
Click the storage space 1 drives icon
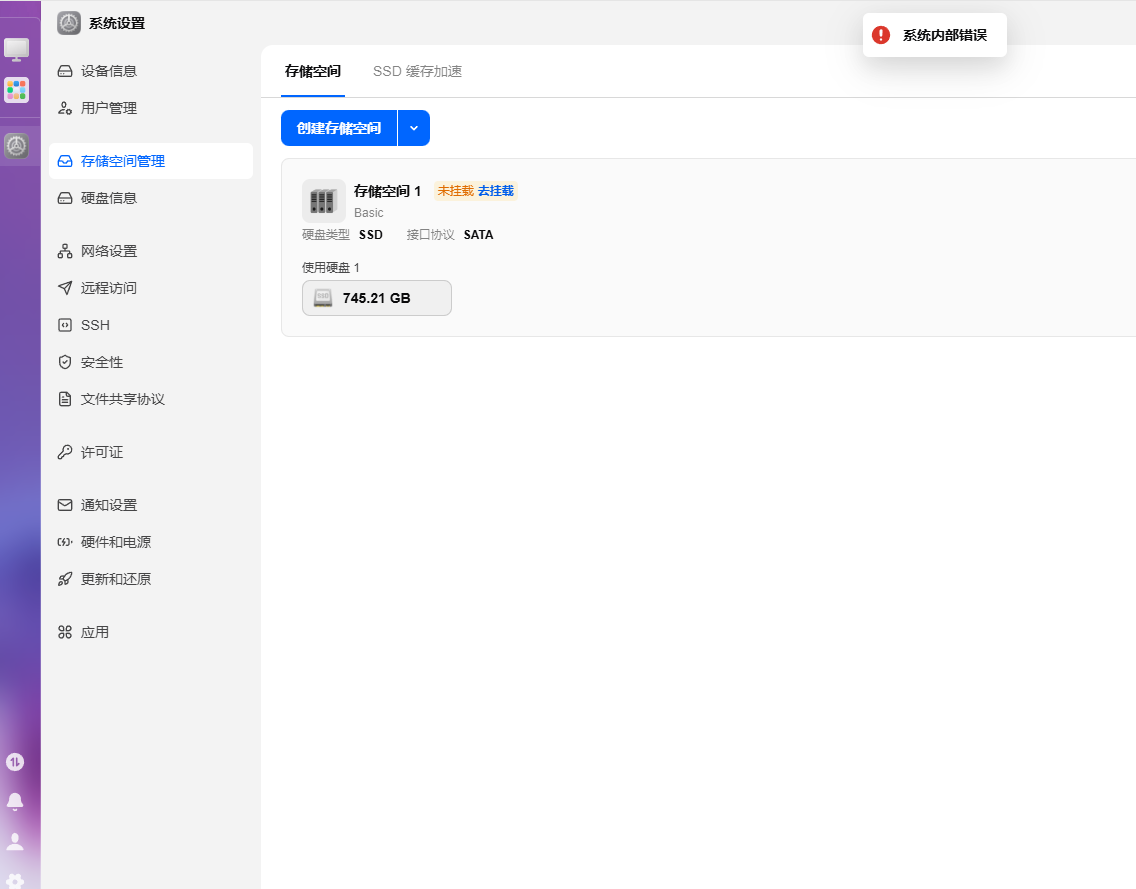pos(323,201)
